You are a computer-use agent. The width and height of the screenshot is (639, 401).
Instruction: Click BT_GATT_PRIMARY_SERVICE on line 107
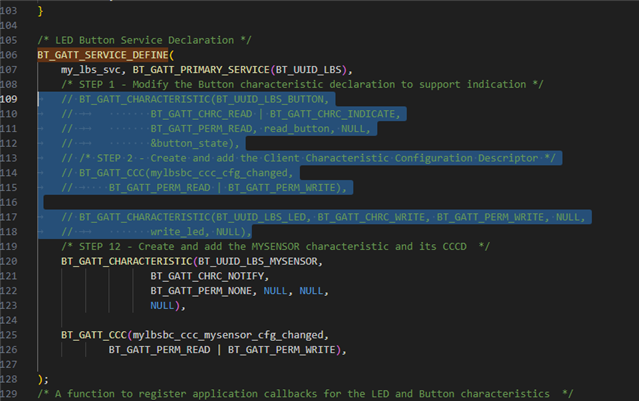[201, 70]
